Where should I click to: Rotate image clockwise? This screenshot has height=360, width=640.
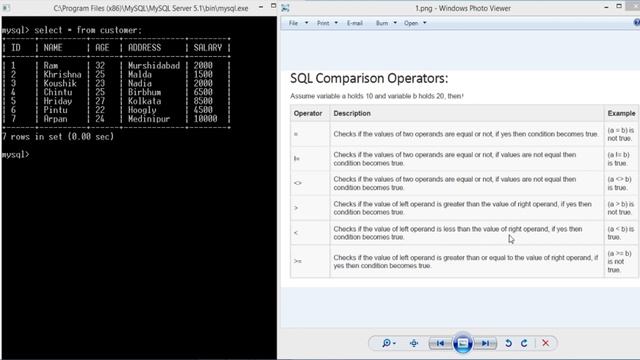click(x=524, y=343)
